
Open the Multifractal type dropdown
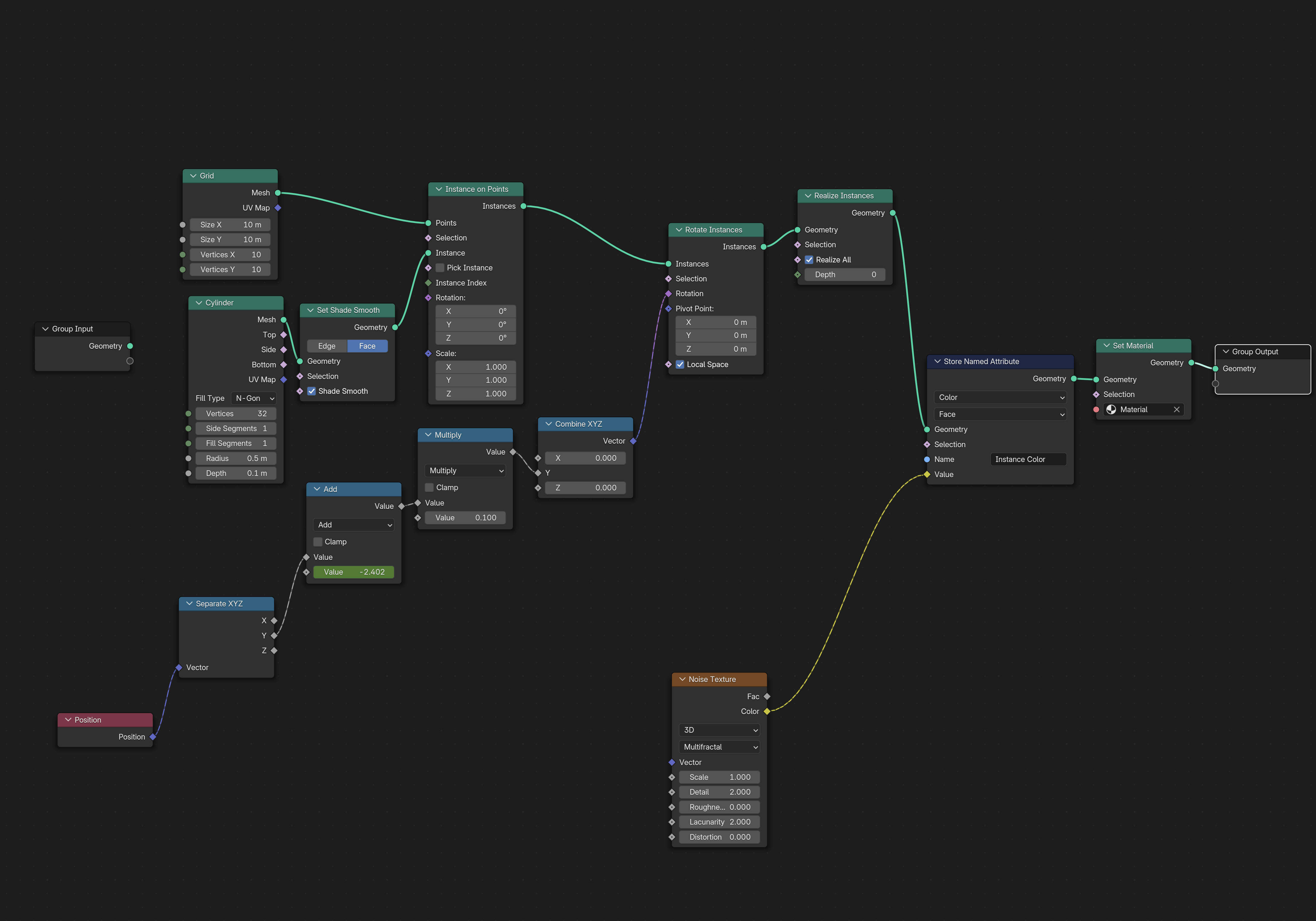point(719,747)
